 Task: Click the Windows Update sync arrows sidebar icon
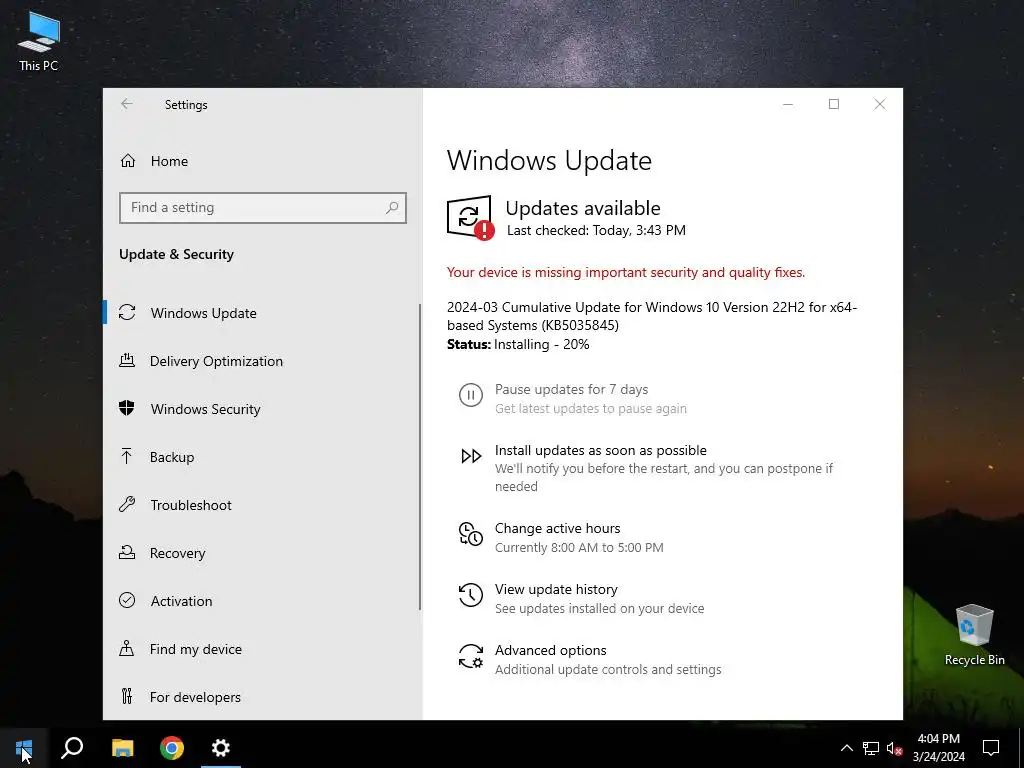pyautogui.click(x=127, y=313)
